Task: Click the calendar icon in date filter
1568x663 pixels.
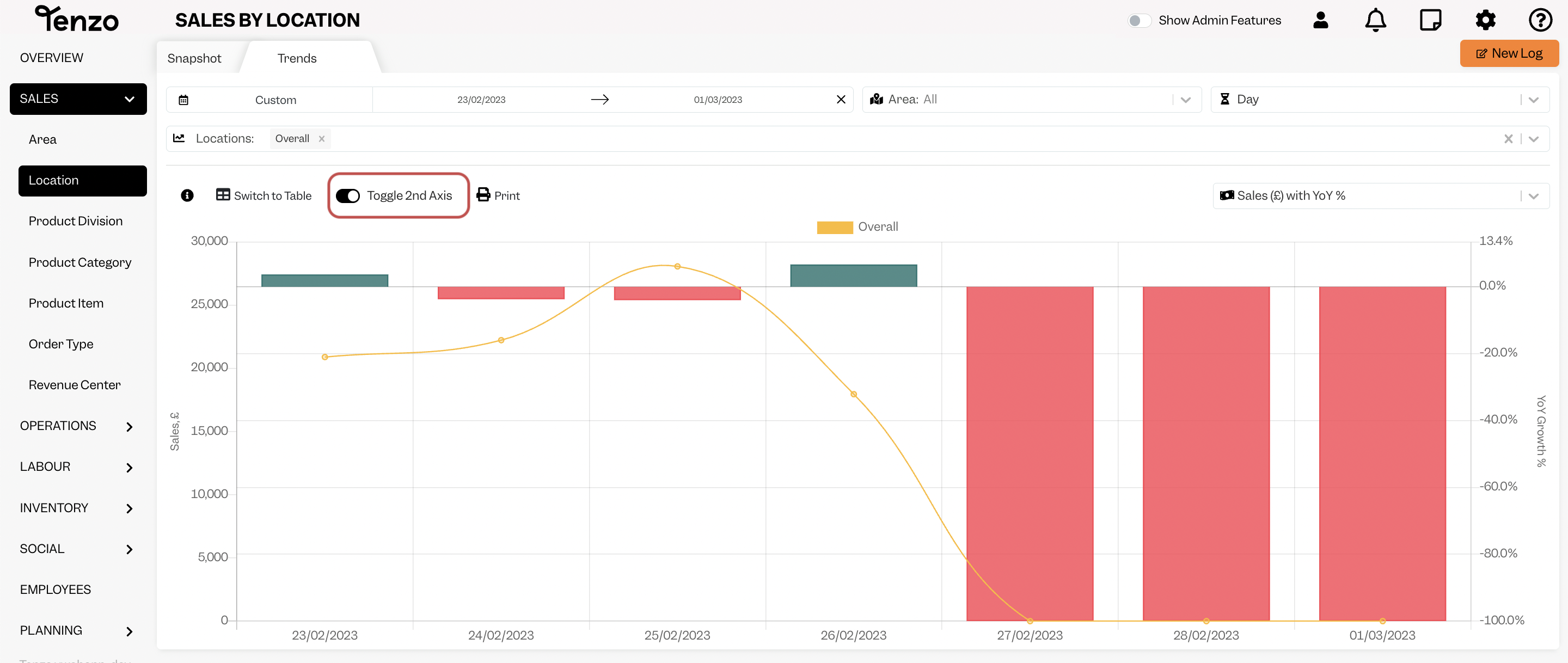Action: point(183,100)
